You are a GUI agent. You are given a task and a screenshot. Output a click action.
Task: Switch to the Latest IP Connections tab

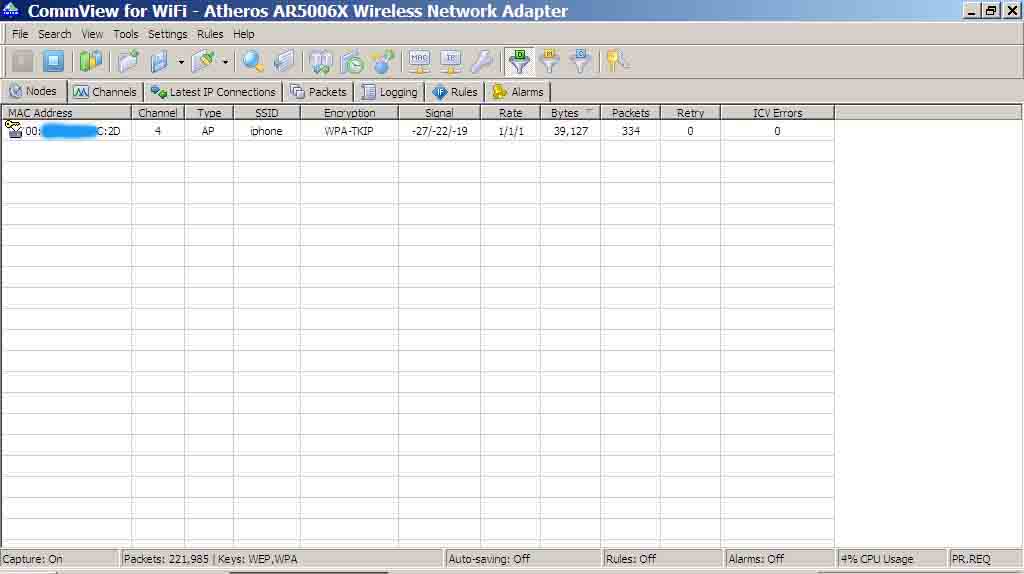[213, 92]
